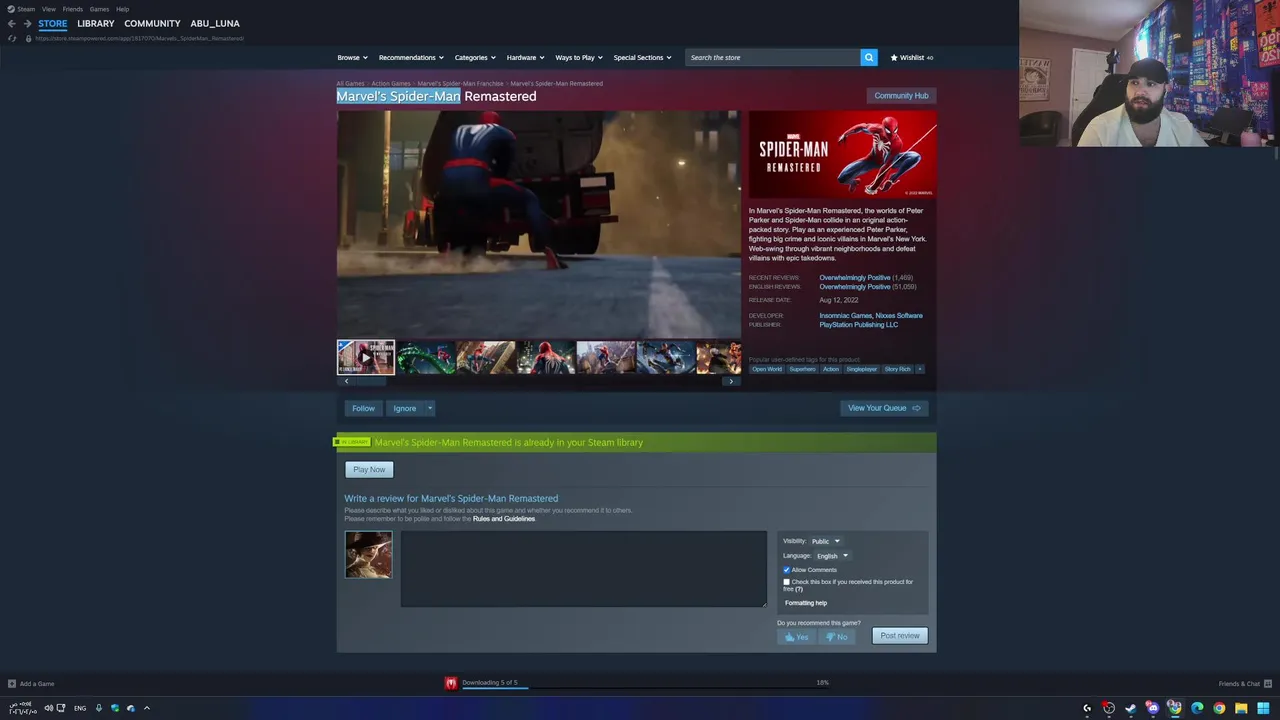
Task: Open the Wishlist link
Action: 911,57
